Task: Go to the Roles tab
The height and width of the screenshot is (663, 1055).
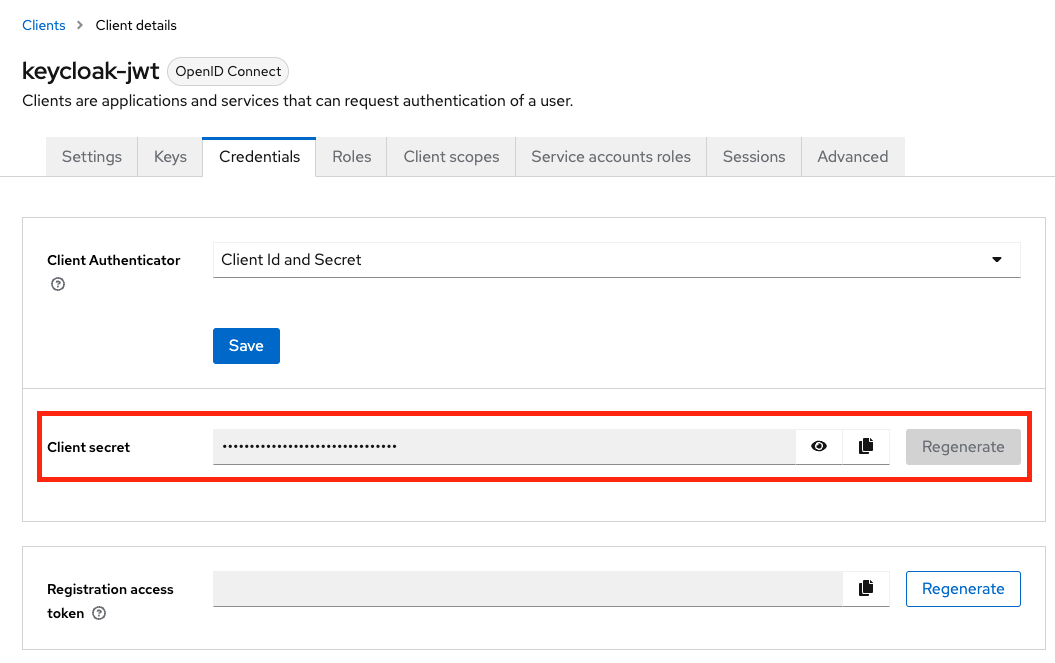Action: coord(351,157)
